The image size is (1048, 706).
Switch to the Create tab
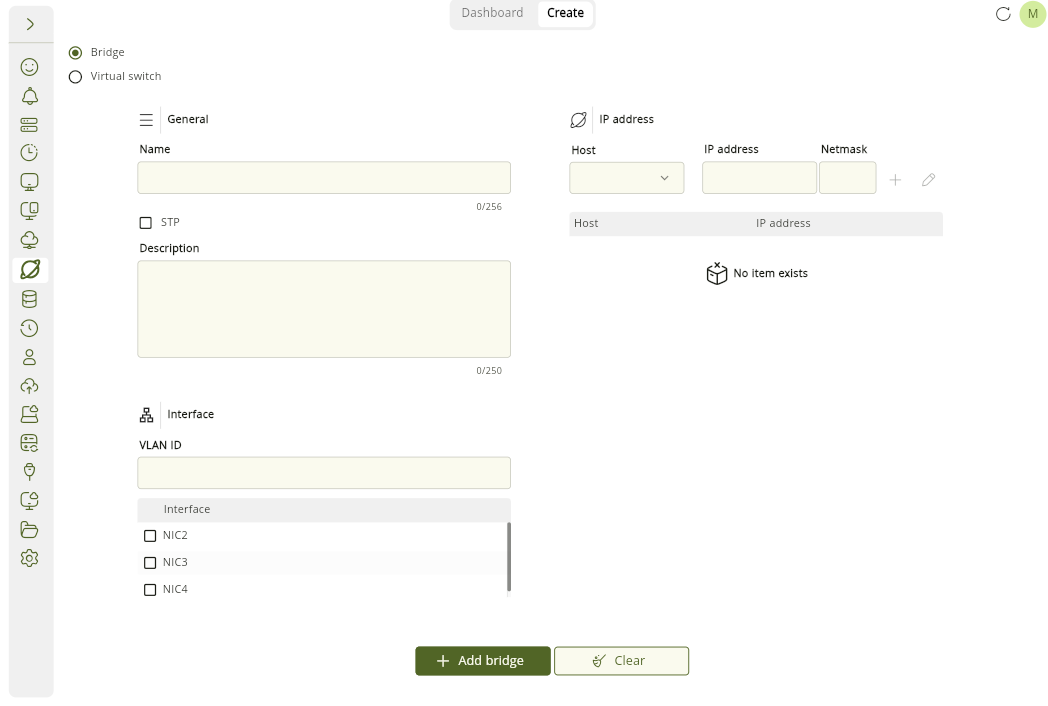(565, 13)
